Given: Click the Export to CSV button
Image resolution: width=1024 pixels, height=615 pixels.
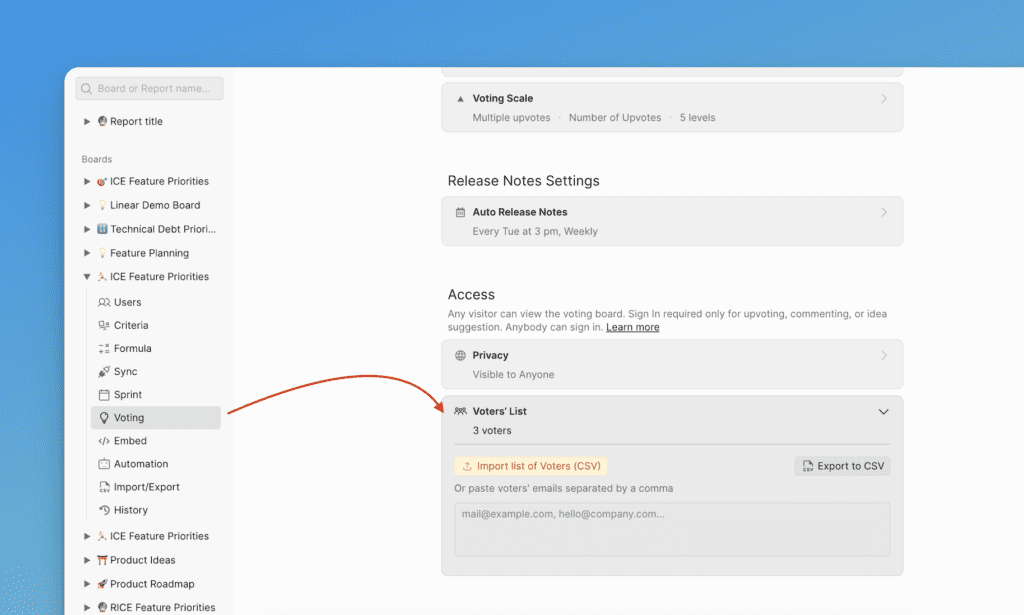Looking at the screenshot, I should tap(842, 466).
